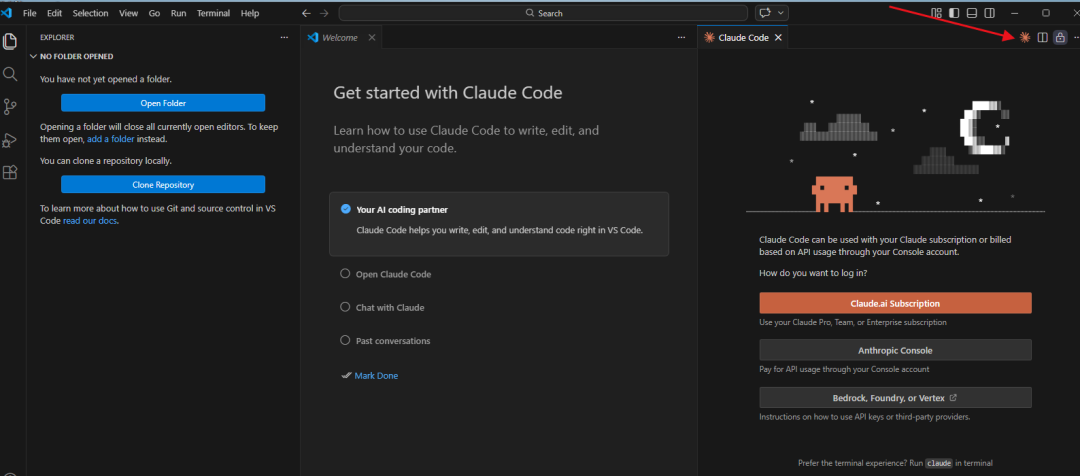Open the Extensions view
The width and height of the screenshot is (1080, 476).
(11, 172)
